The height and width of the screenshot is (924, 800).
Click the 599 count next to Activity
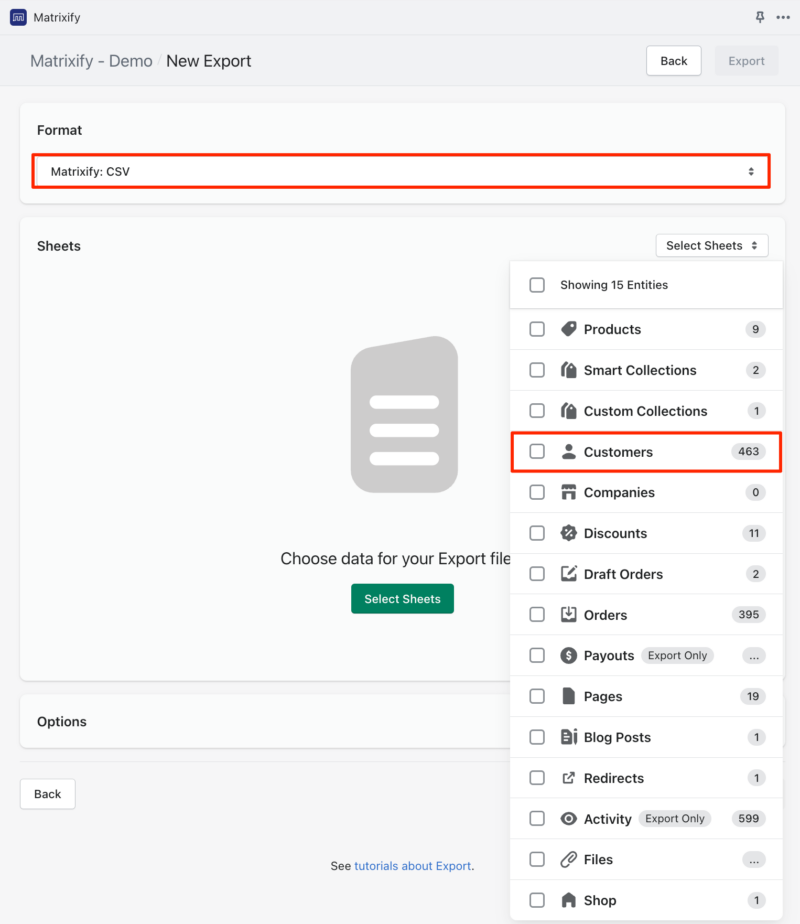point(748,819)
